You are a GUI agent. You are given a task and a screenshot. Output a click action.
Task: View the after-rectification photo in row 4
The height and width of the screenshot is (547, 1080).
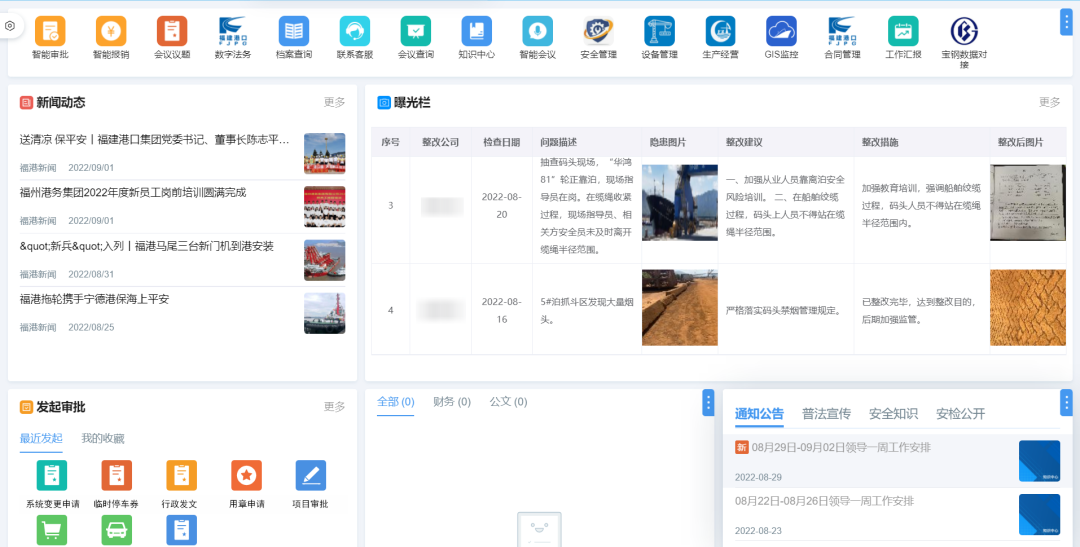[1028, 307]
